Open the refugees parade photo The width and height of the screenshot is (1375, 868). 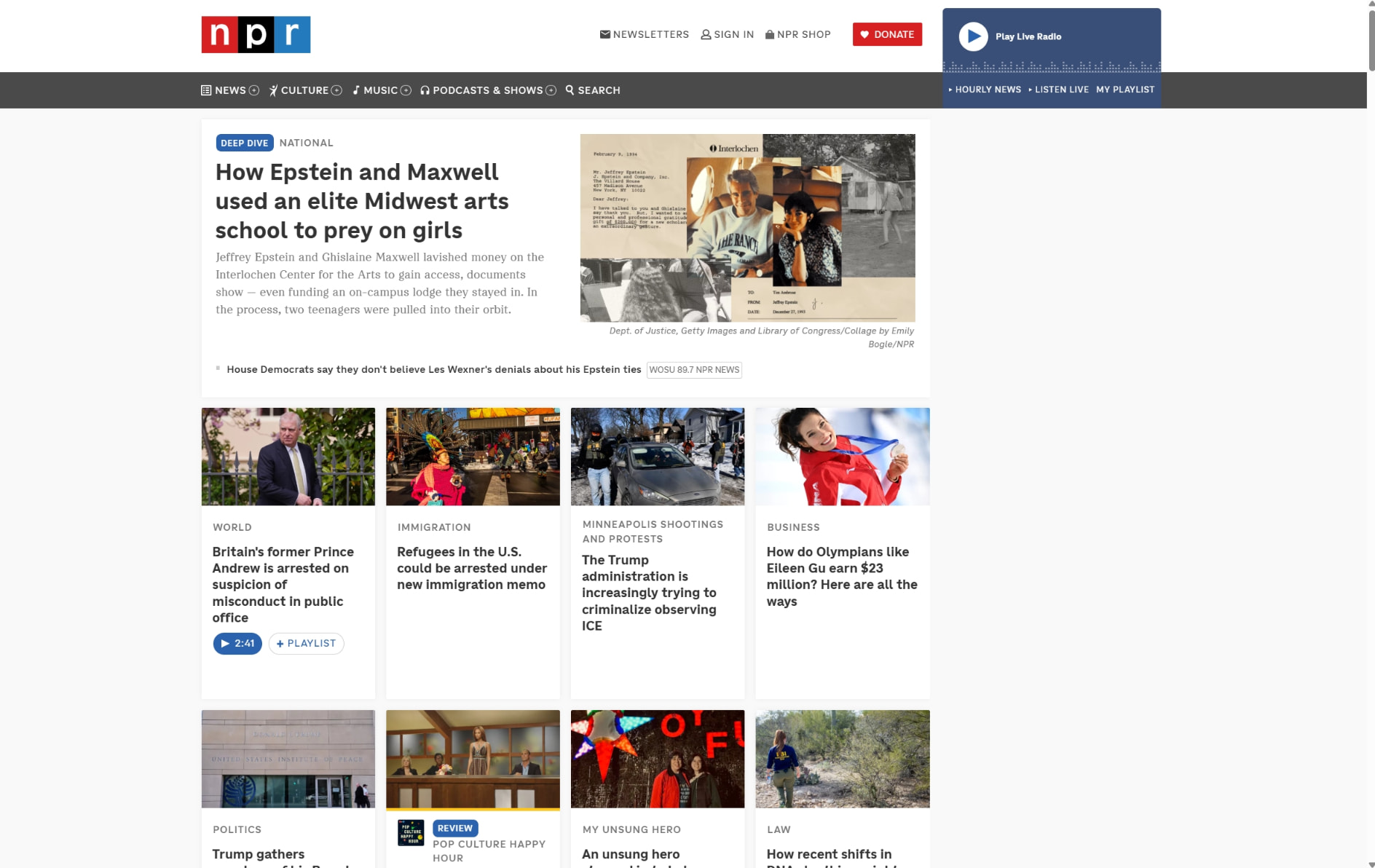pyautogui.click(x=473, y=457)
